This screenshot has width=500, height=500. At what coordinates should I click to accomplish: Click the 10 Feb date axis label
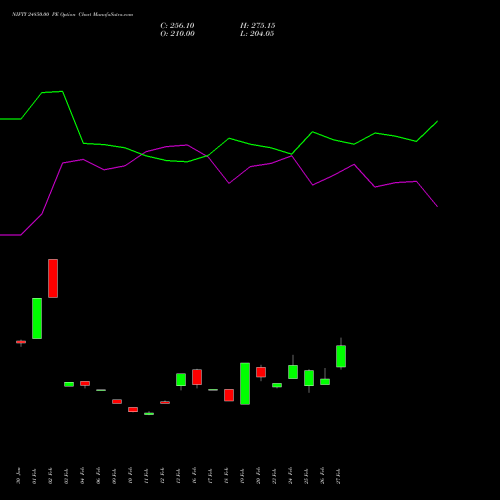tap(131, 476)
